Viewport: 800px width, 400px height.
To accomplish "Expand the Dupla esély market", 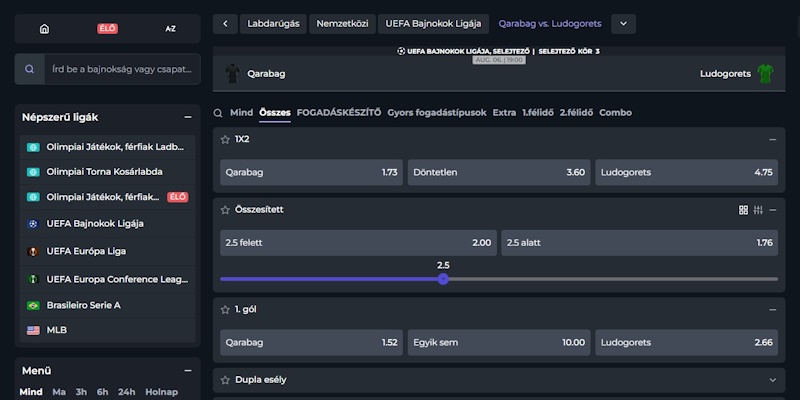I will click(772, 380).
